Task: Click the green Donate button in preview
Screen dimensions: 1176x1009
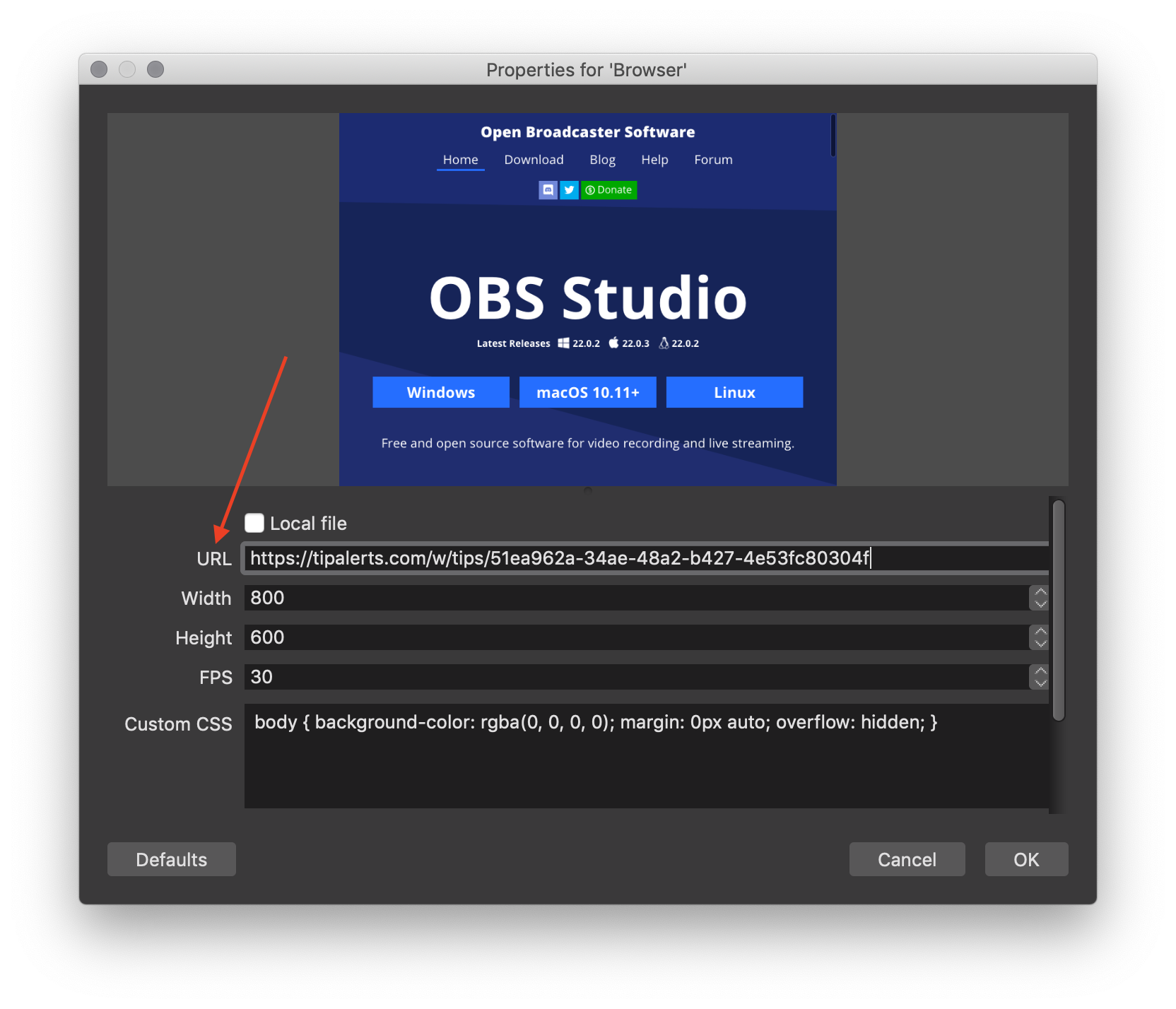Action: click(x=608, y=190)
